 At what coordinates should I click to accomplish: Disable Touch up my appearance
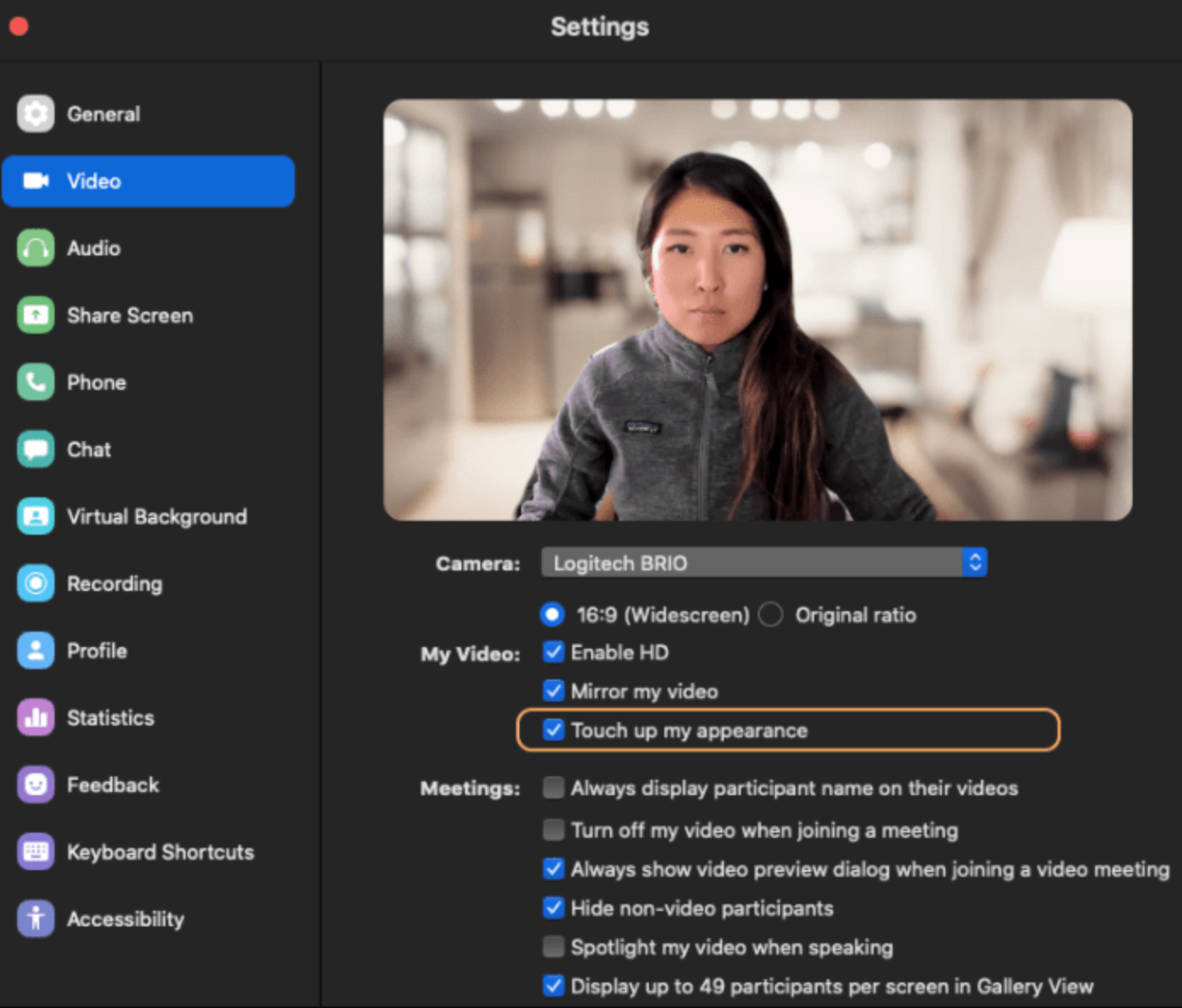(x=554, y=730)
